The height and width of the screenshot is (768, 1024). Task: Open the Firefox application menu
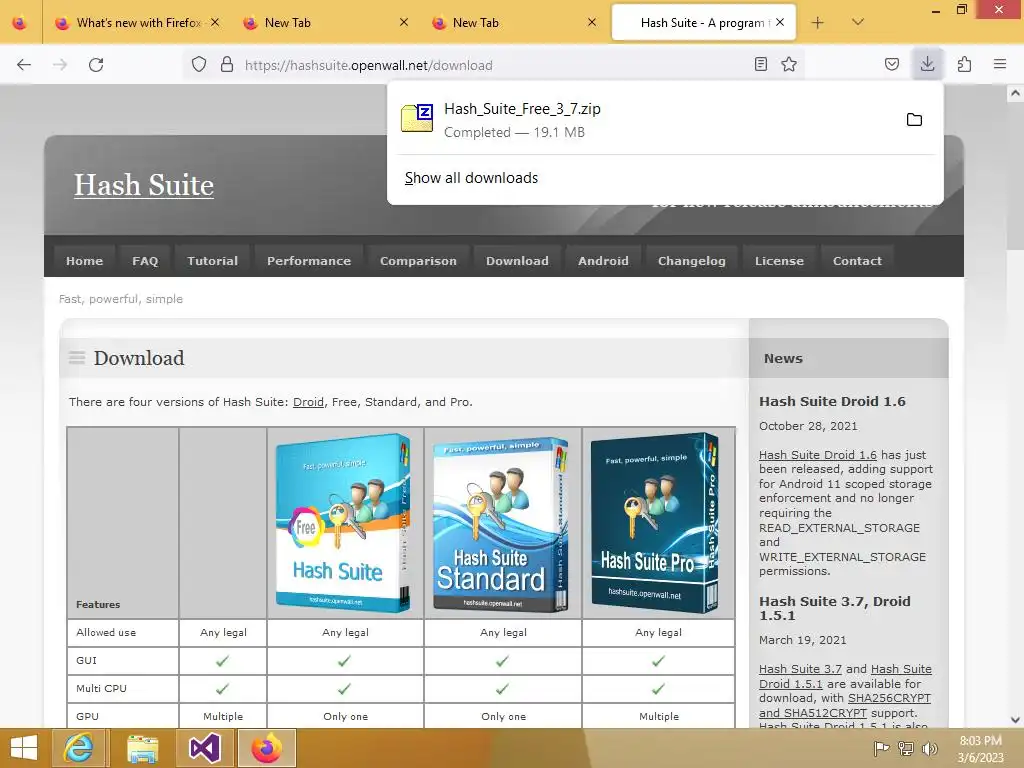(1000, 65)
